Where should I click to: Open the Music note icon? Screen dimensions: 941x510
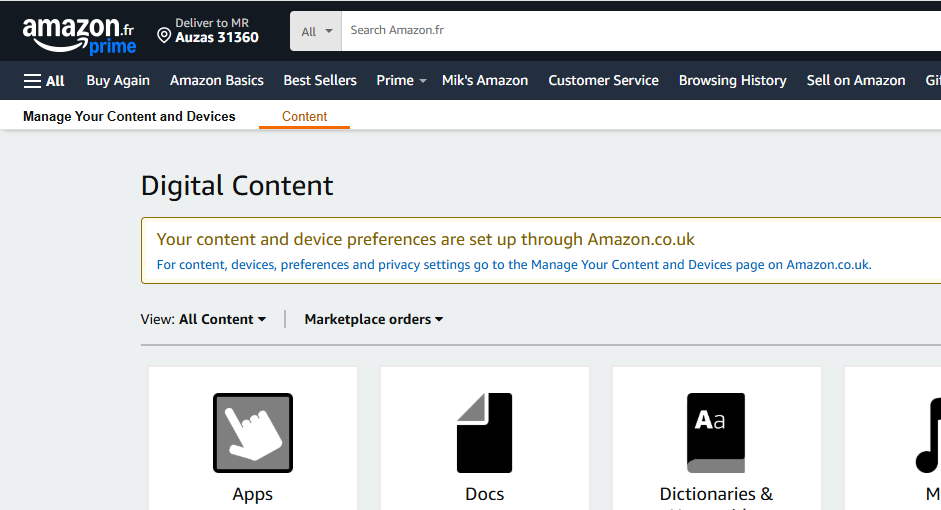928,435
